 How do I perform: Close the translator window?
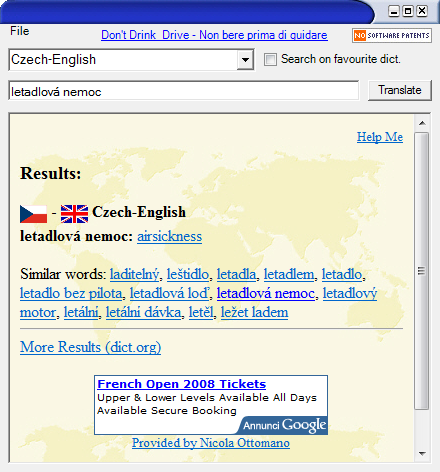click(422, 11)
